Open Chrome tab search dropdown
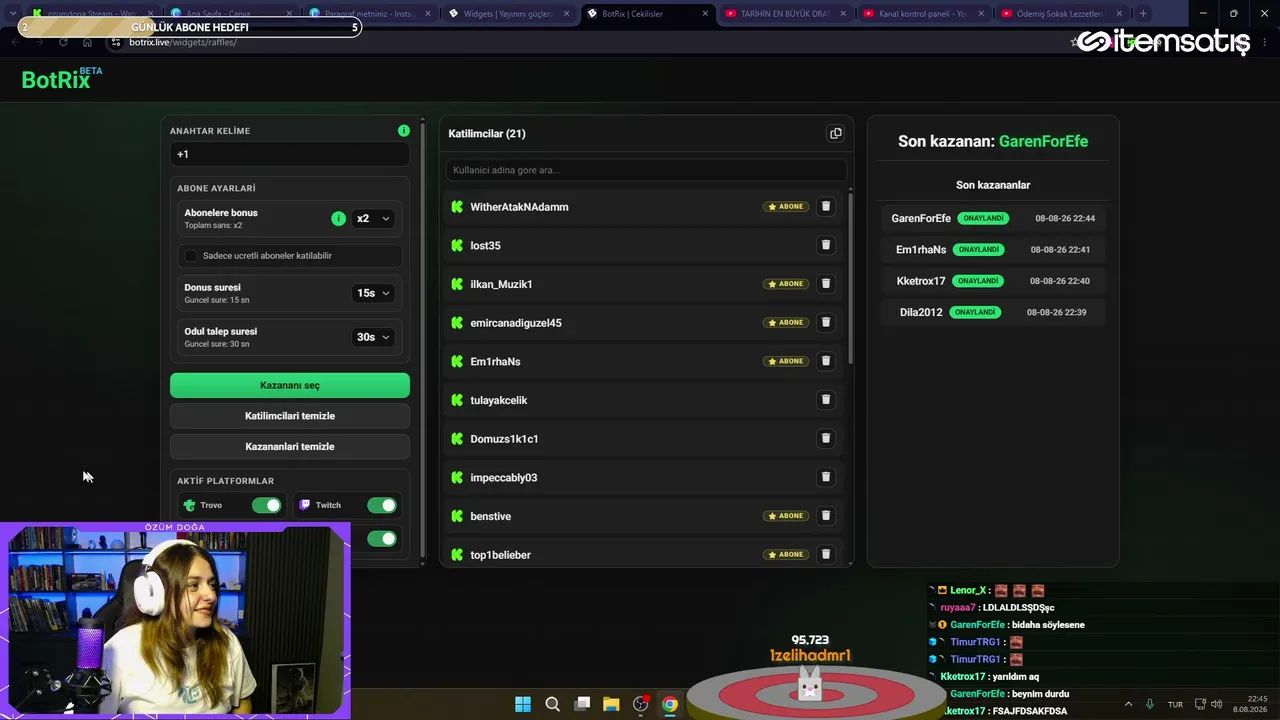The image size is (1280, 720). tap(12, 14)
